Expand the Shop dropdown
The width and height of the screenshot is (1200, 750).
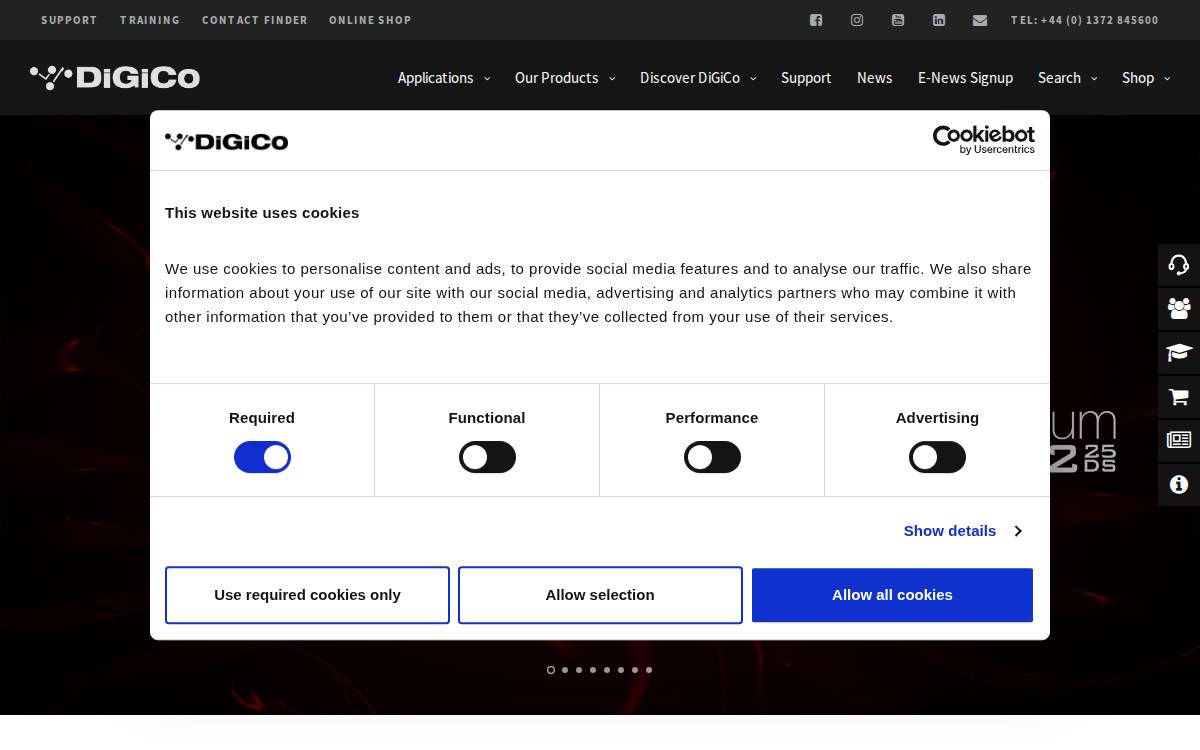[x=1146, y=78]
